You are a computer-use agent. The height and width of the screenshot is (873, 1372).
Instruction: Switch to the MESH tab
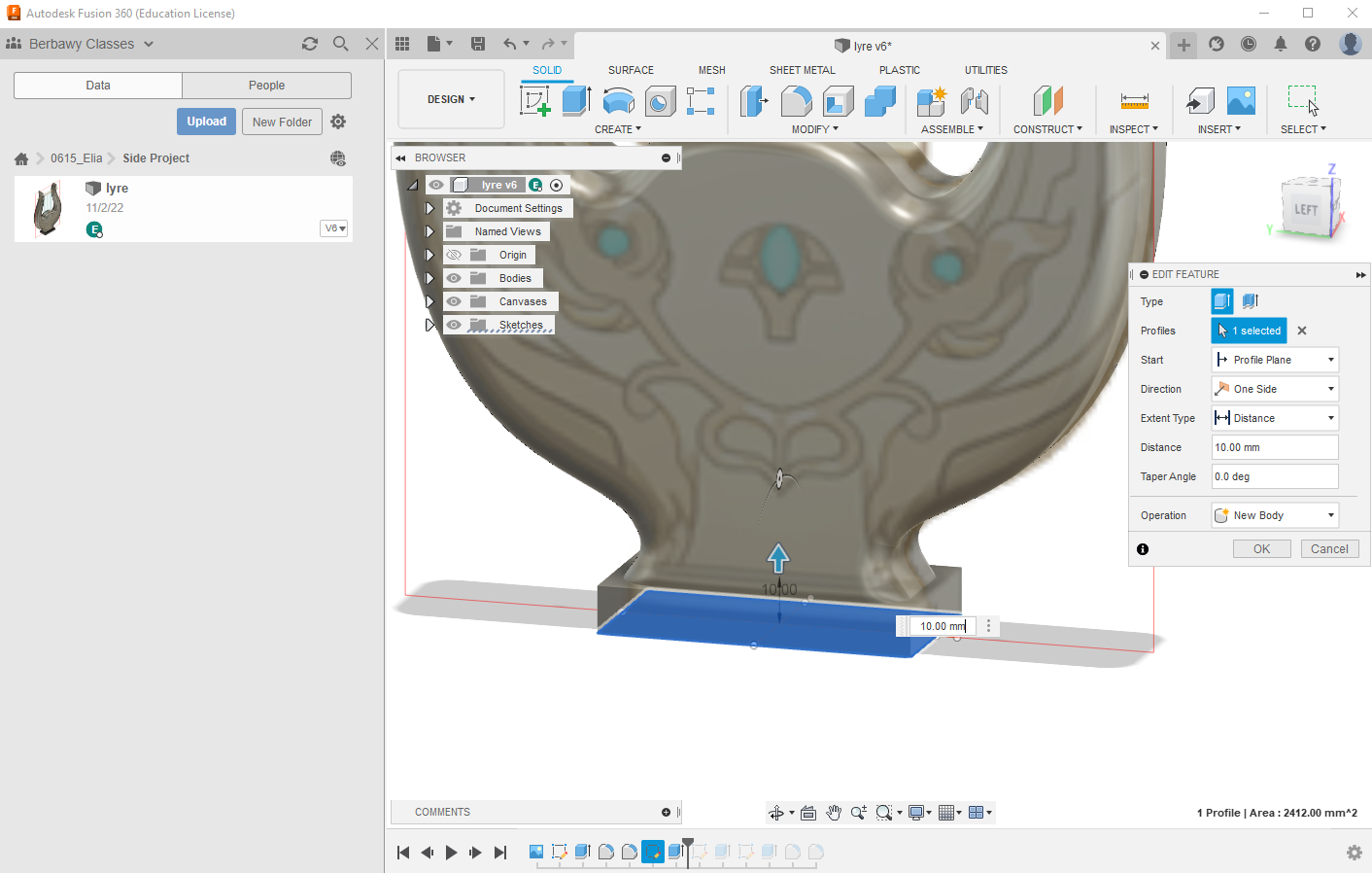pyautogui.click(x=712, y=70)
